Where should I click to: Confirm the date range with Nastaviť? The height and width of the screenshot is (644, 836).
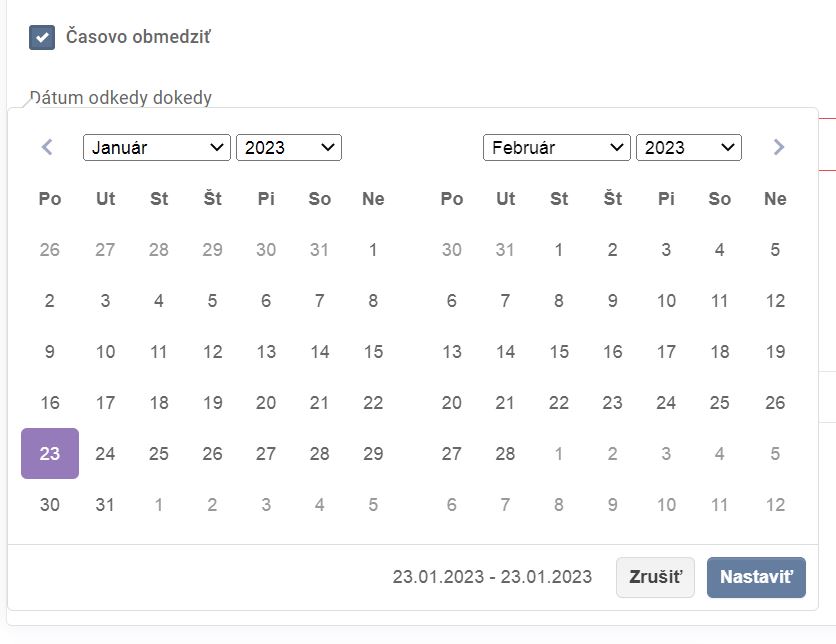[756, 577]
